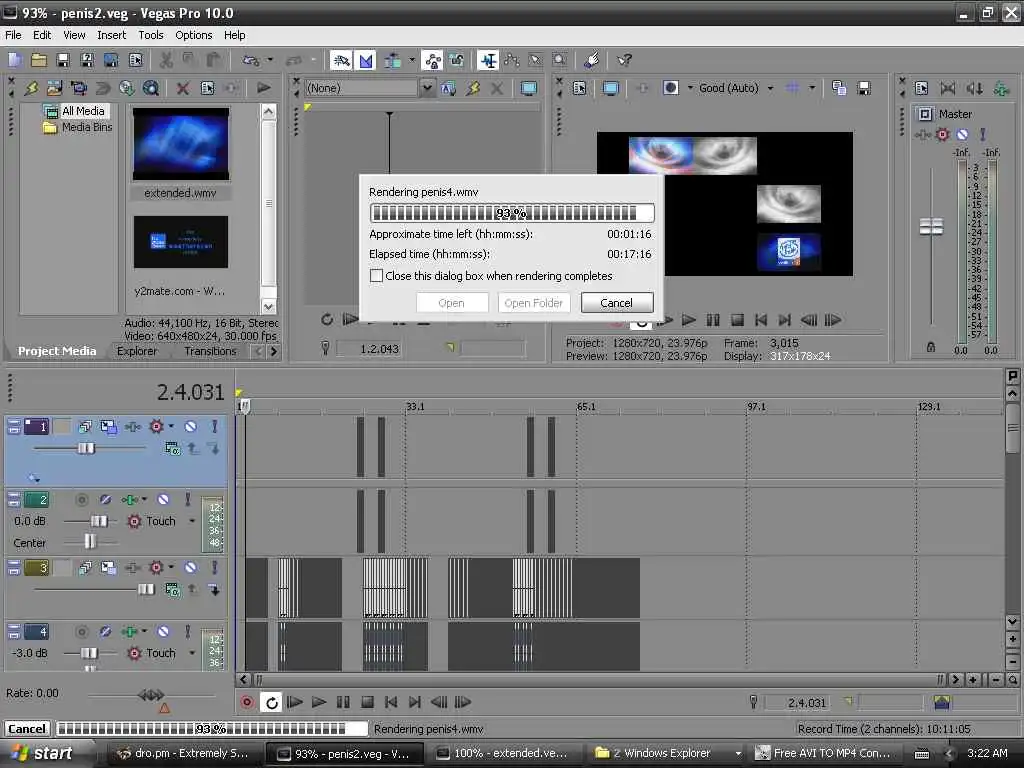This screenshot has width=1024, height=768.
Task: Open the Good (Auto) preview quality dropdown
Action: pos(771,88)
